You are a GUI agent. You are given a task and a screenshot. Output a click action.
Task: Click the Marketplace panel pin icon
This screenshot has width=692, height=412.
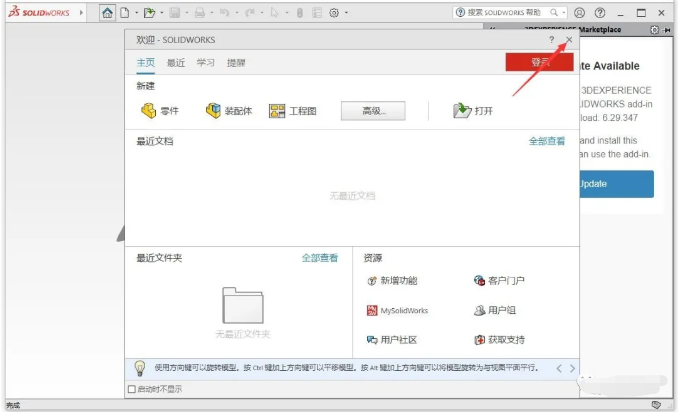tap(667, 30)
